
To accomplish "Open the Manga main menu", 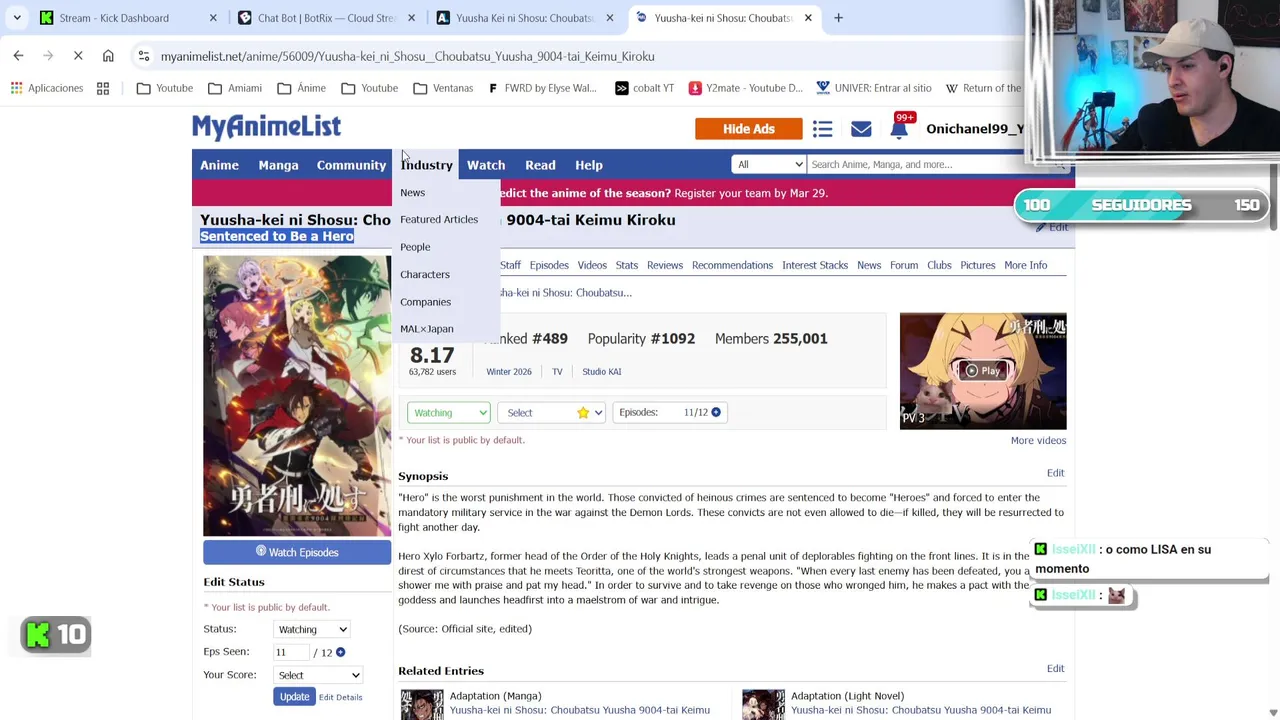I will click(x=278, y=165).
